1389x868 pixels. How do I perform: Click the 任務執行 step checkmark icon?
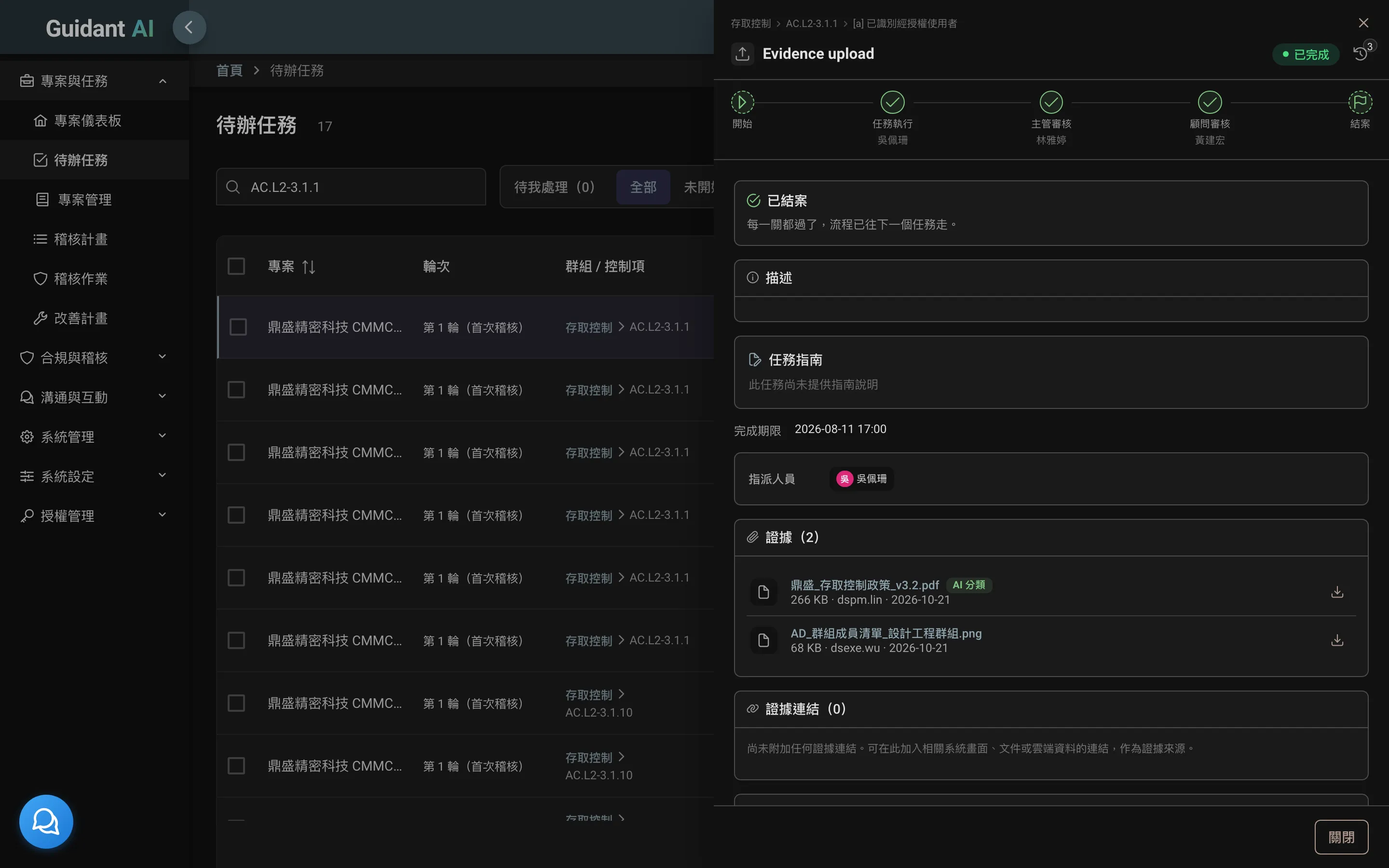coord(893,102)
